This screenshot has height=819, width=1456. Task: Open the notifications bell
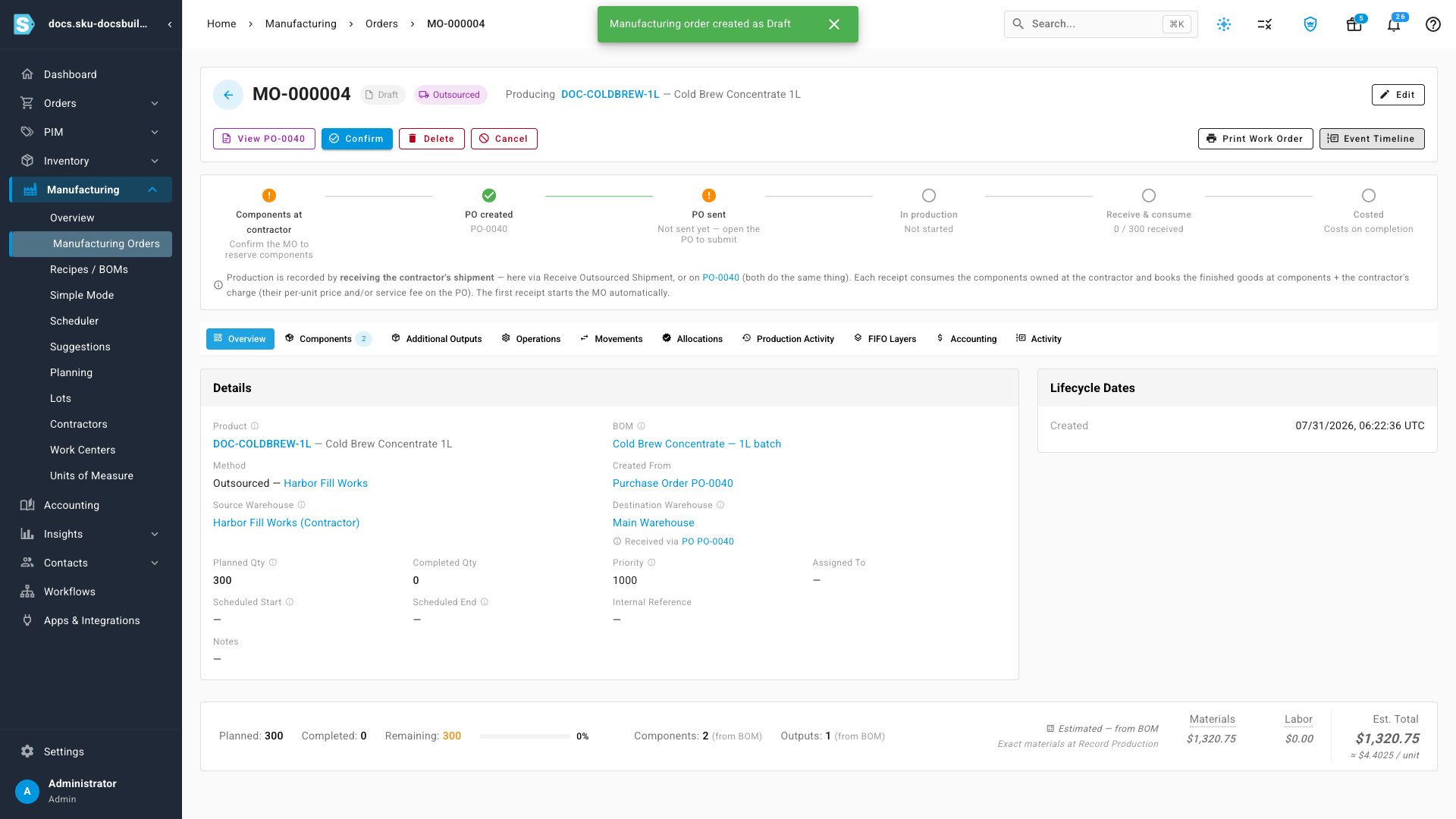tap(1394, 24)
